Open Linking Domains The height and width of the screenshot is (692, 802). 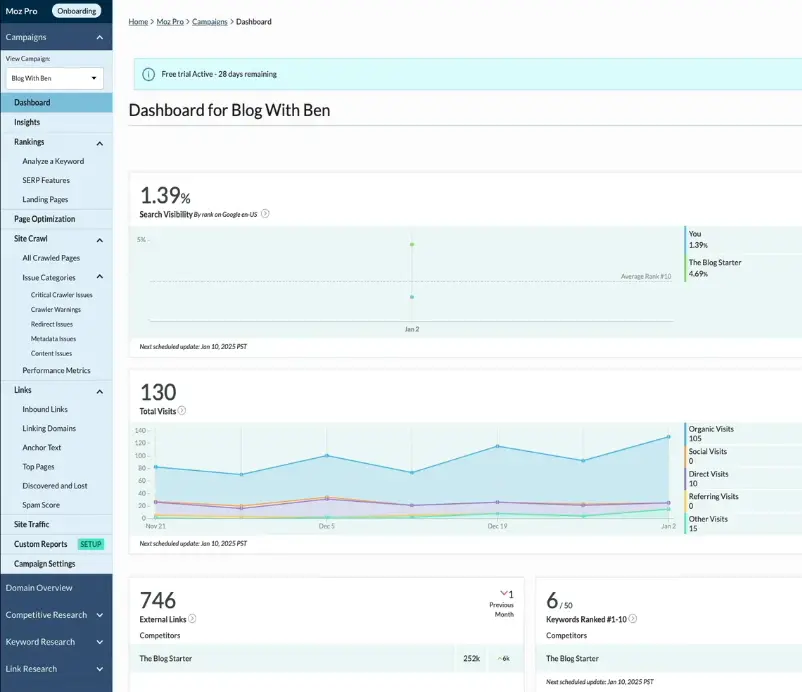point(49,428)
